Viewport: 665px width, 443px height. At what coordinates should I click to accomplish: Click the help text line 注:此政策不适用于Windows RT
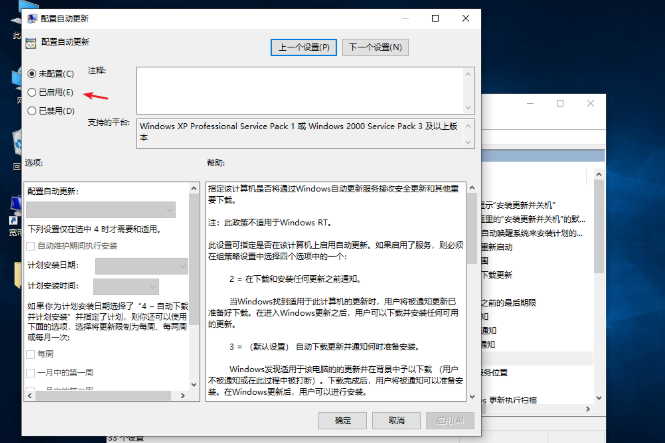pyautogui.click(x=269, y=223)
